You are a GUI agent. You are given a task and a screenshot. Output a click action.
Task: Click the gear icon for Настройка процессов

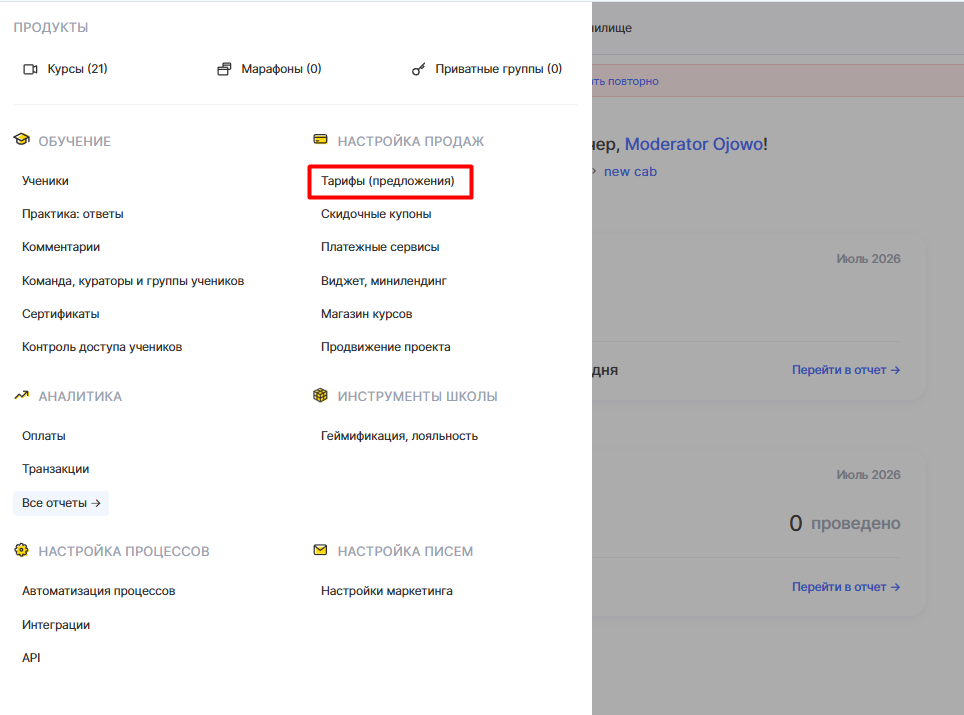(x=22, y=550)
